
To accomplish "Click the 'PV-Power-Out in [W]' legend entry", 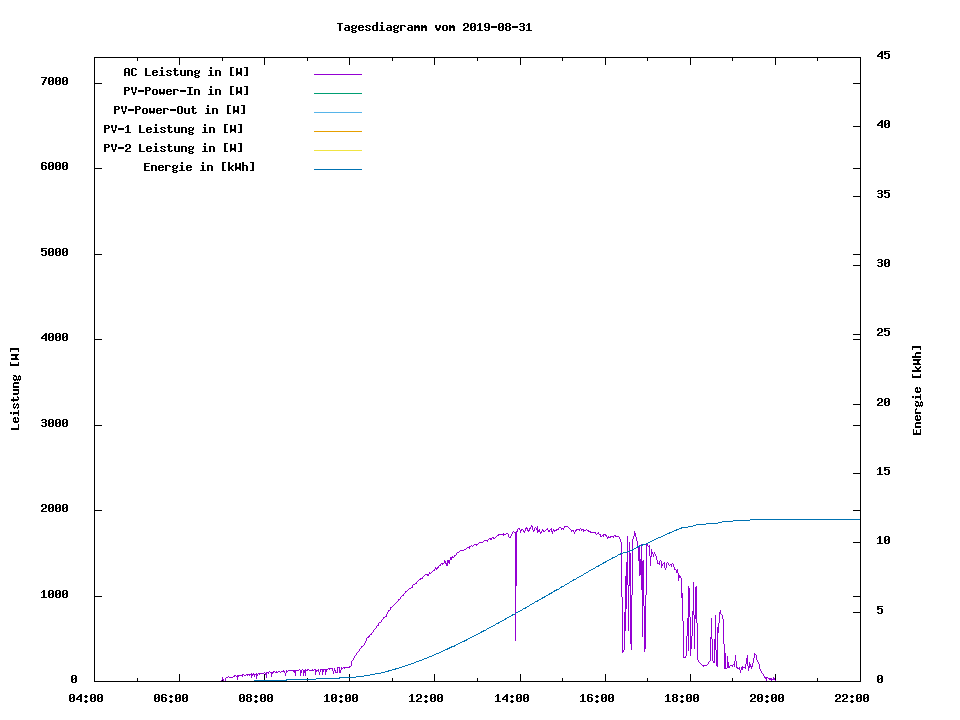I will coord(180,110).
